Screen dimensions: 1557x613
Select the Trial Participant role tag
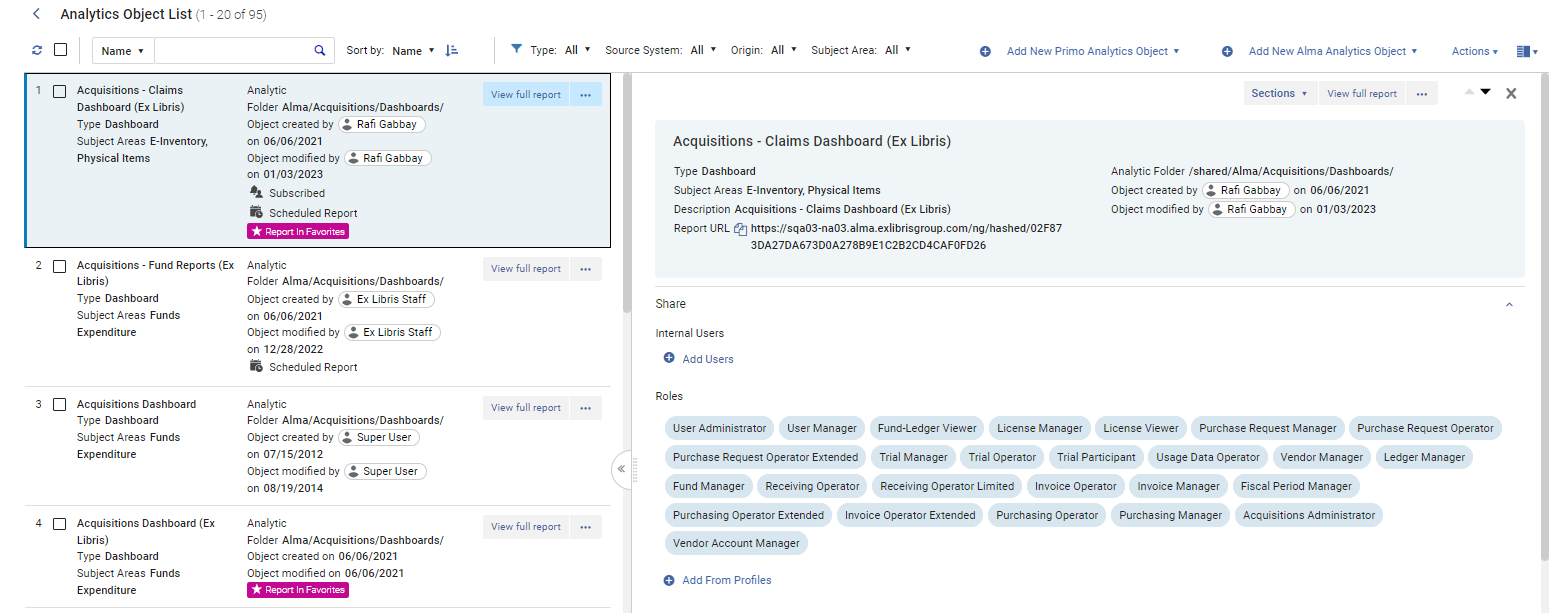pyautogui.click(x=1096, y=457)
